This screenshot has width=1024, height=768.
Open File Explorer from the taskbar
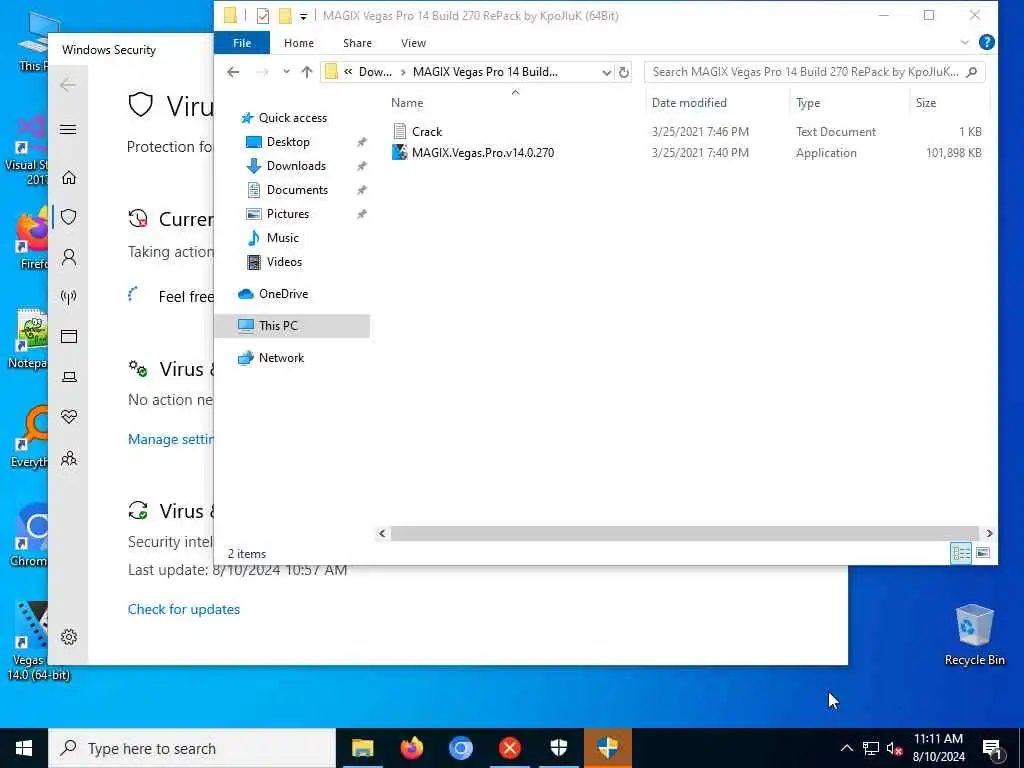(362, 748)
